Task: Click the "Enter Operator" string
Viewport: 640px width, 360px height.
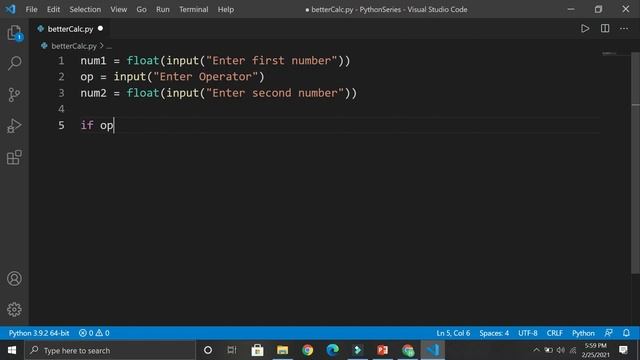Action: pyautogui.click(x=205, y=77)
